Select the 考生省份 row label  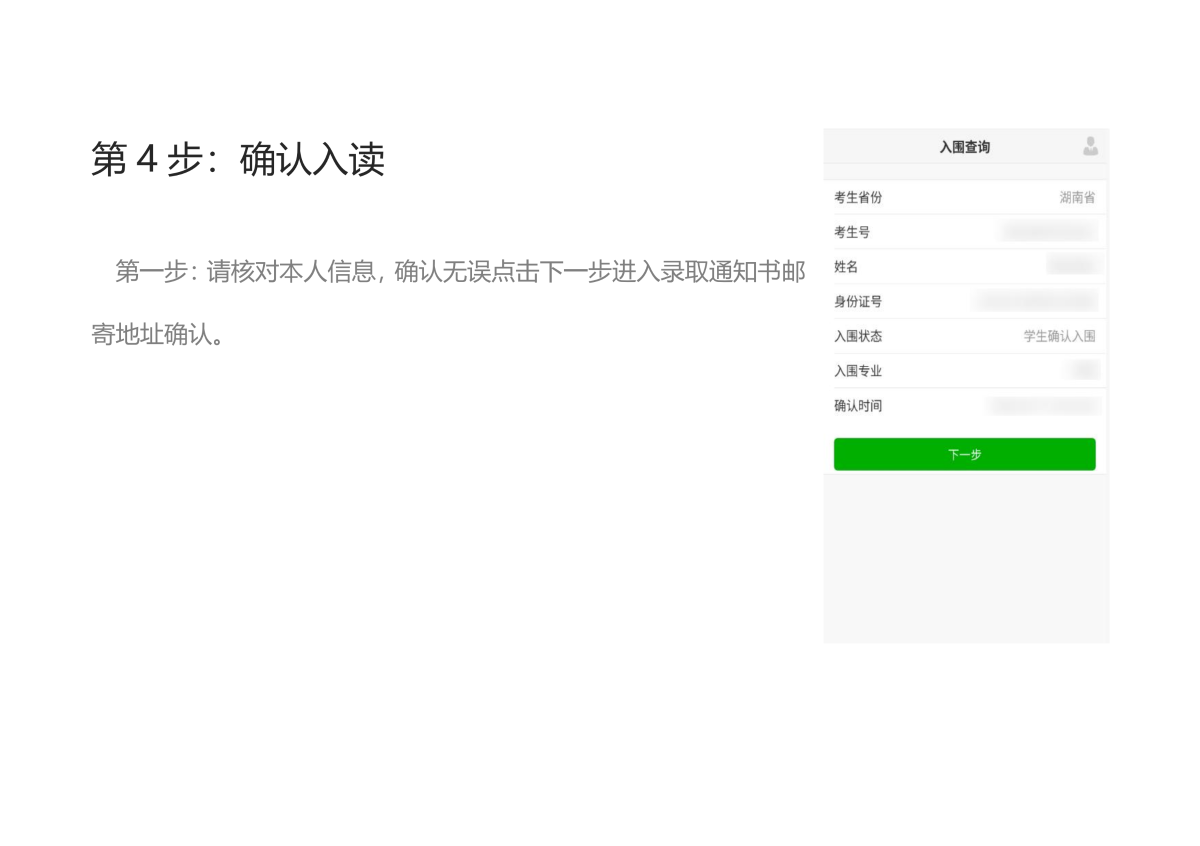(x=858, y=197)
